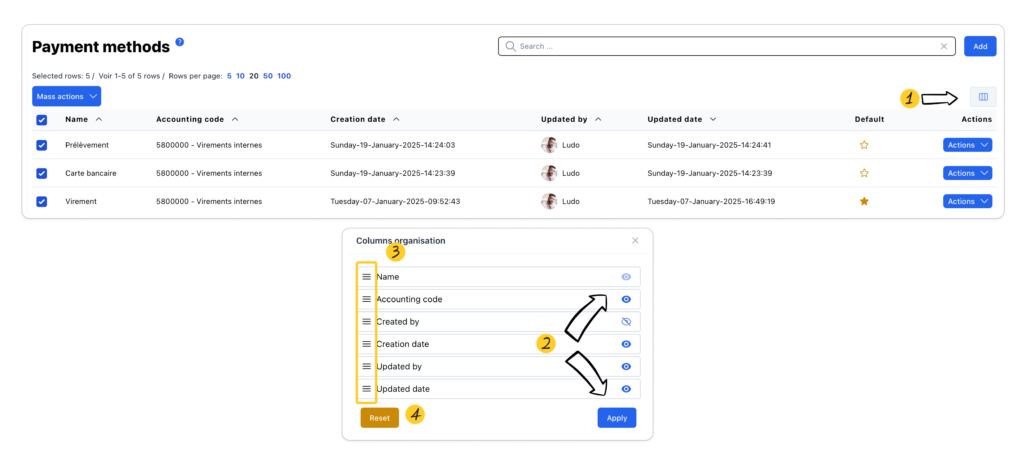Click the Add button
This screenshot has width=1030, height=463.
[980, 46]
